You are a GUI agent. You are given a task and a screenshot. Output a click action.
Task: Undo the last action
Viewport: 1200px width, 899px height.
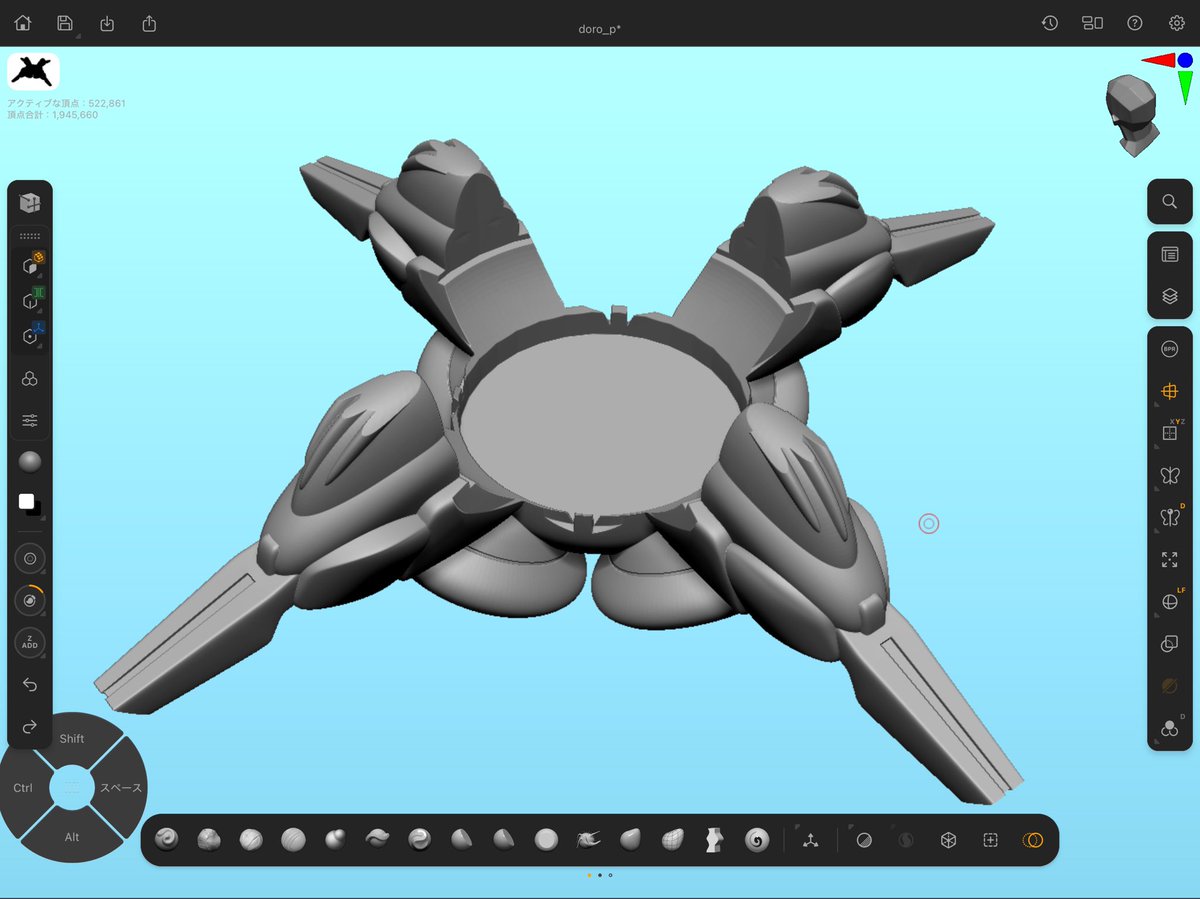(30, 685)
